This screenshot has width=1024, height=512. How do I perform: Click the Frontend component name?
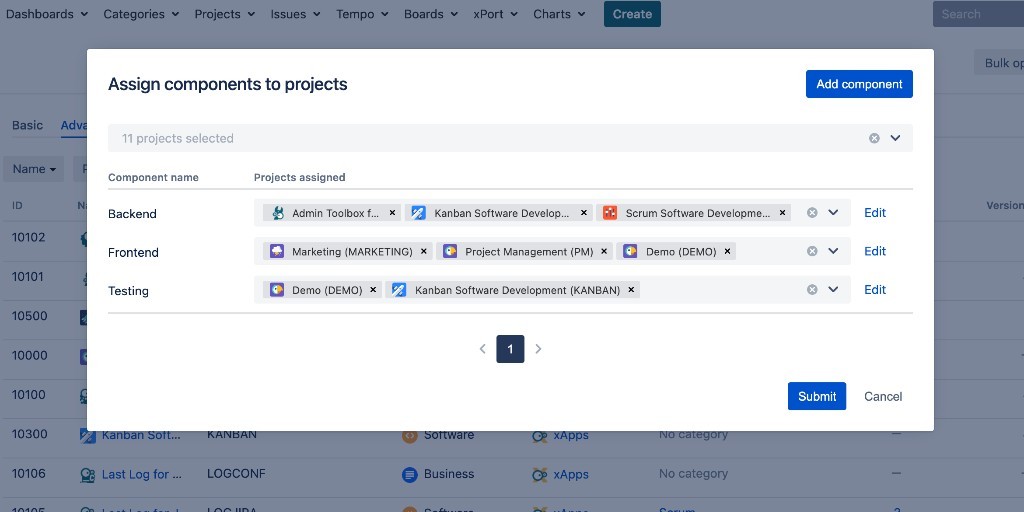(133, 253)
